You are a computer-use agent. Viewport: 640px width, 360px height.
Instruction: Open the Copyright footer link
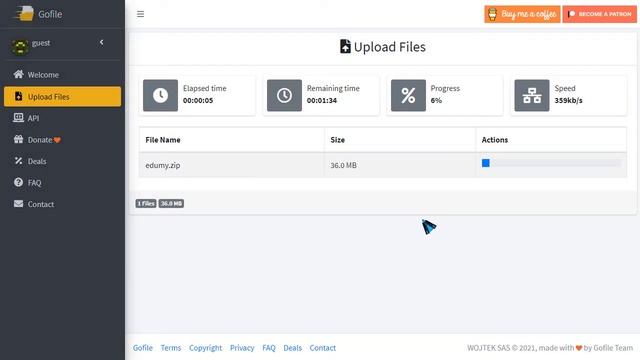tap(205, 348)
